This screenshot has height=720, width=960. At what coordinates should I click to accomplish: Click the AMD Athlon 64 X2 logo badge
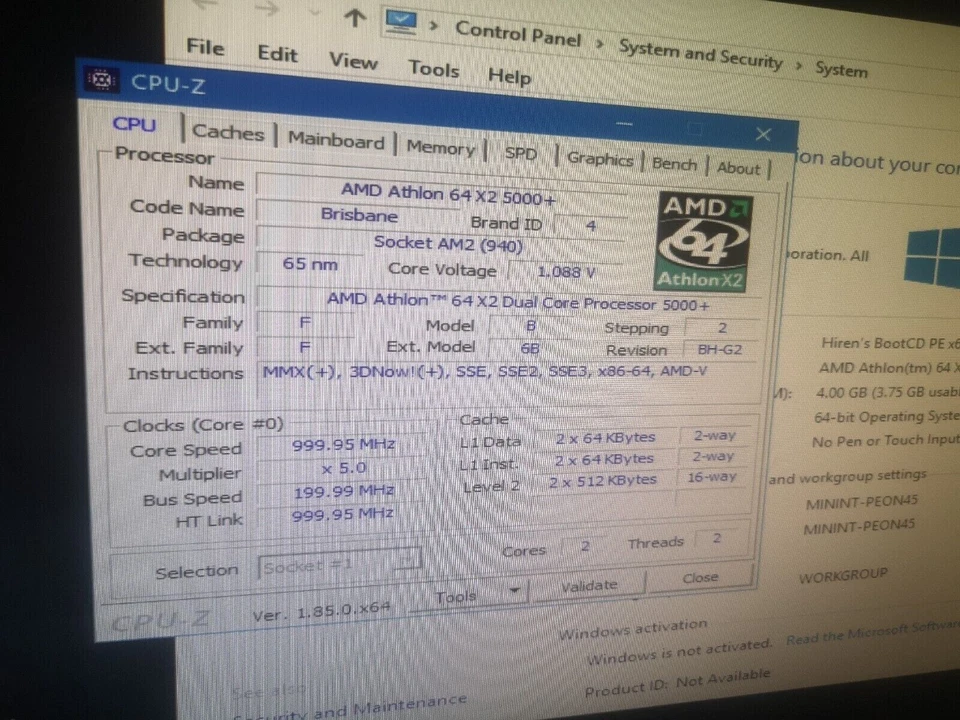click(x=701, y=240)
